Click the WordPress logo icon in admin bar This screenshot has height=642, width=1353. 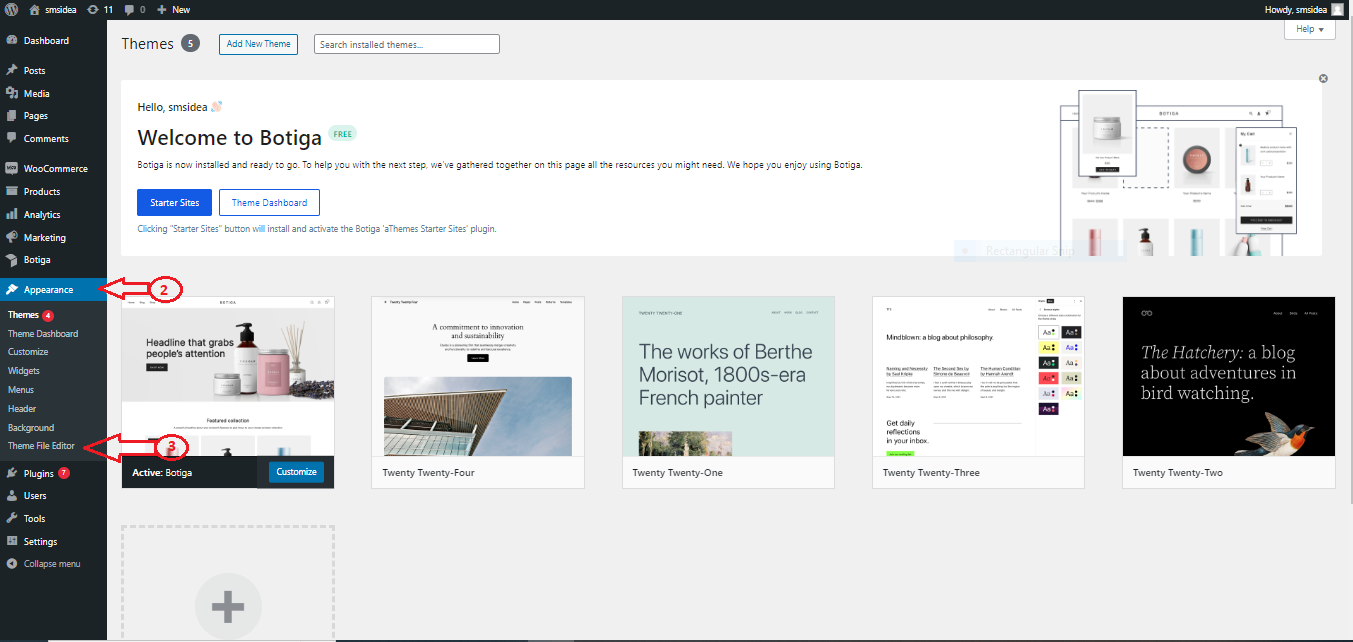click(x=11, y=9)
